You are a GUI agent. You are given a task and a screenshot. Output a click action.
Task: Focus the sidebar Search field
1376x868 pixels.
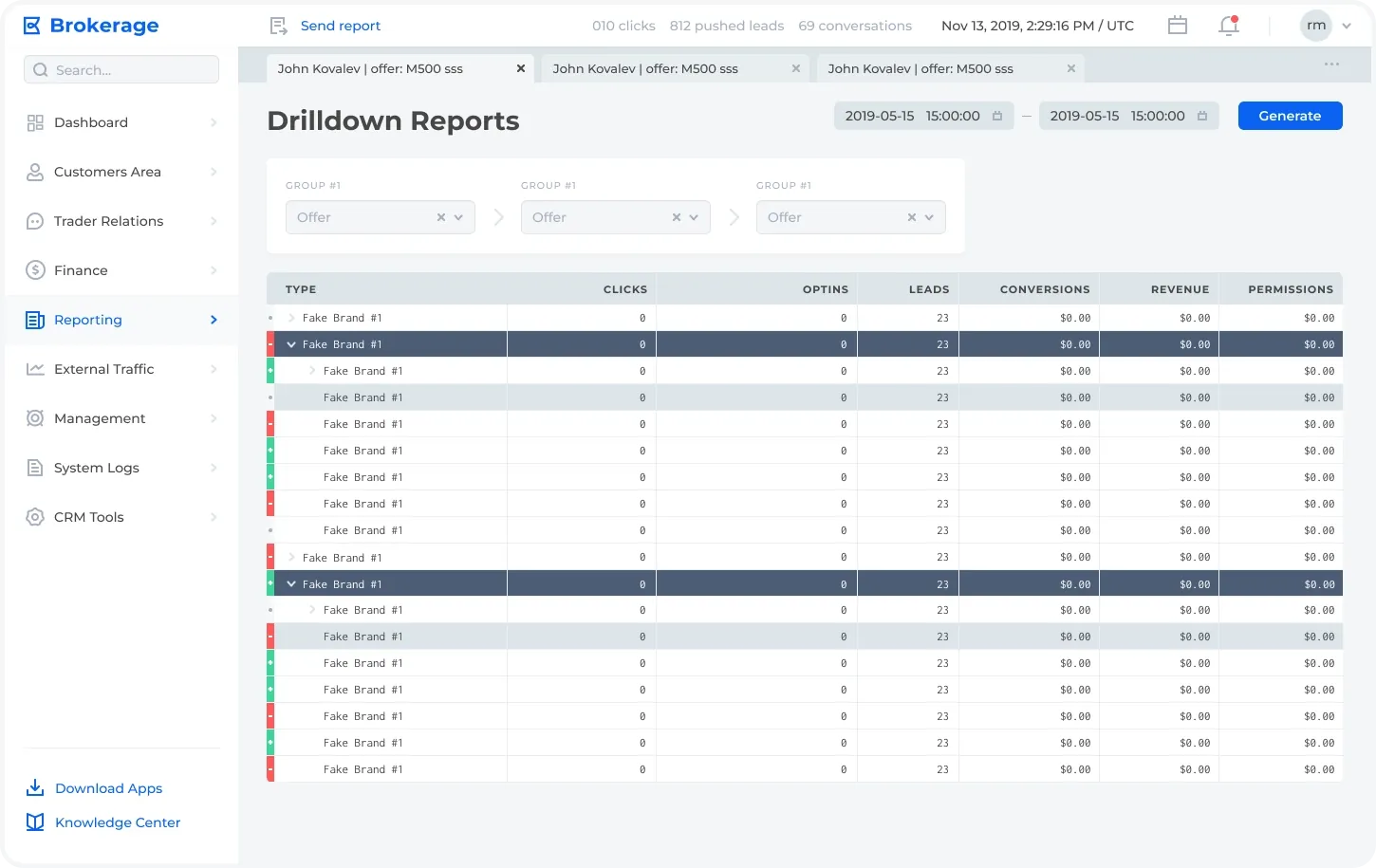(x=121, y=69)
